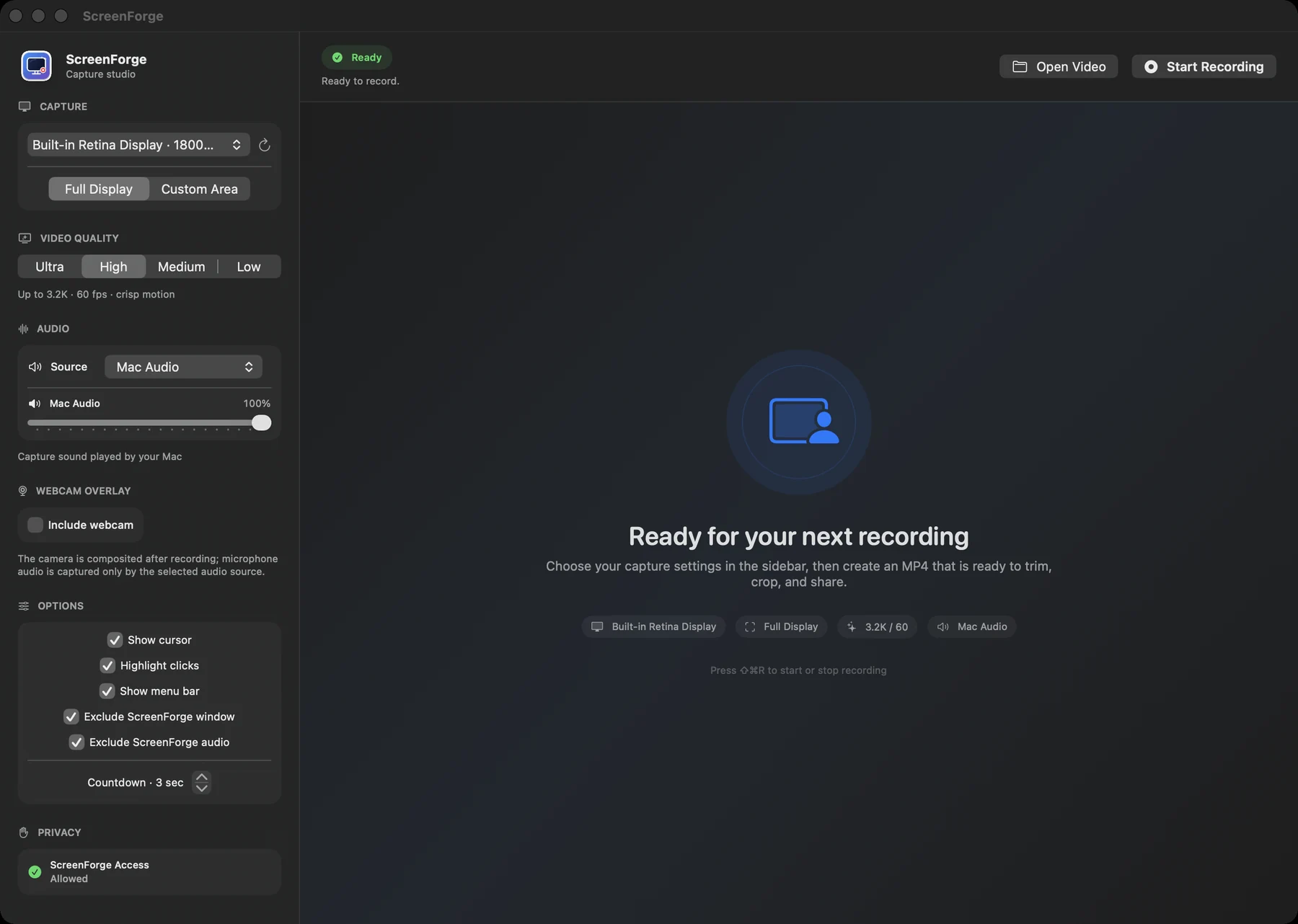This screenshot has height=924, width=1298.
Task: Click the 'Capture sound played by your Mac' text
Action: click(100, 456)
